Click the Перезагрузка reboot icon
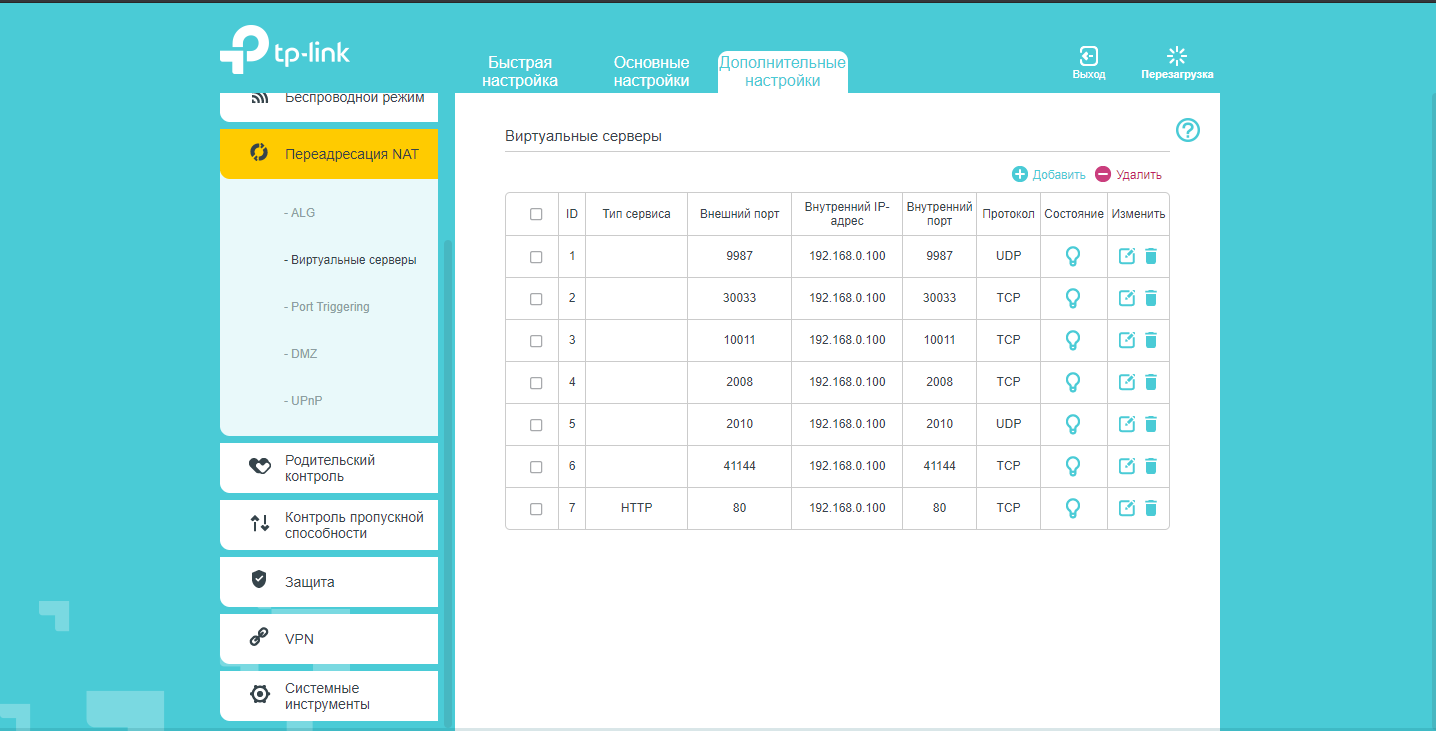Viewport: 1436px width, 731px height. [1177, 56]
